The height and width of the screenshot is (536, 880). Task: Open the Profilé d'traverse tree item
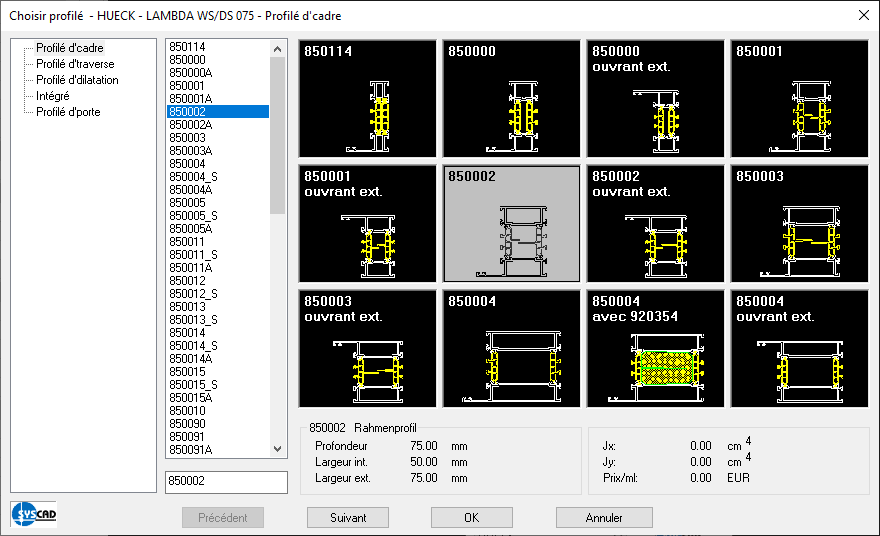click(x=75, y=64)
